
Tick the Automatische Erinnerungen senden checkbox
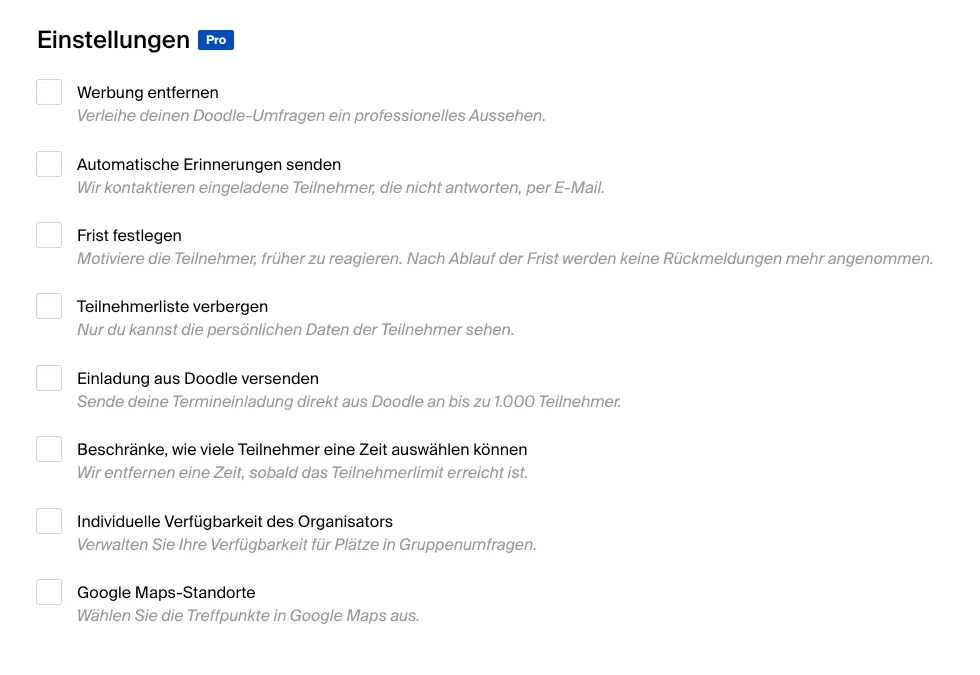(x=49, y=164)
